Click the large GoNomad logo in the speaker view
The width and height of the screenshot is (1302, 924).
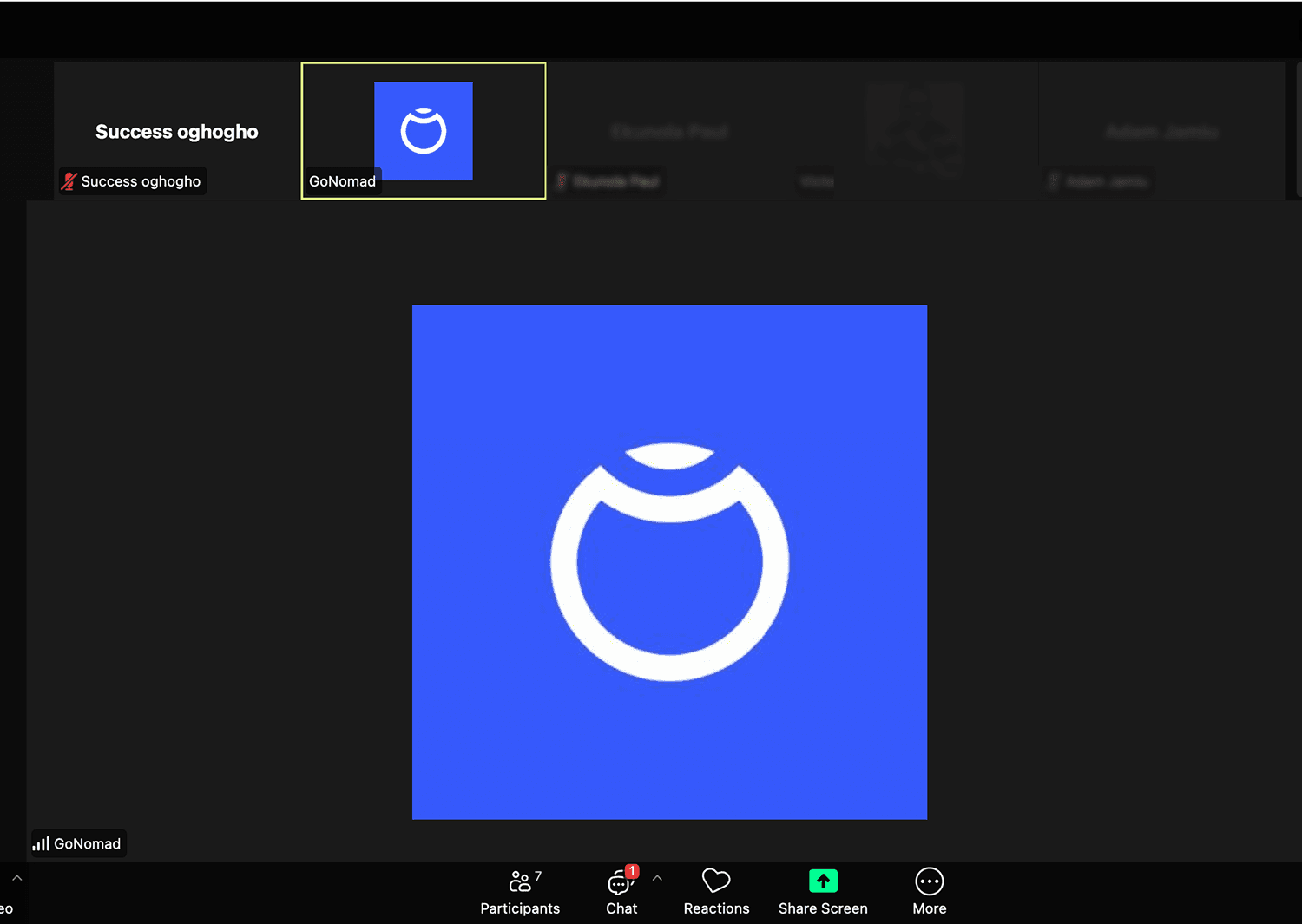click(x=669, y=561)
